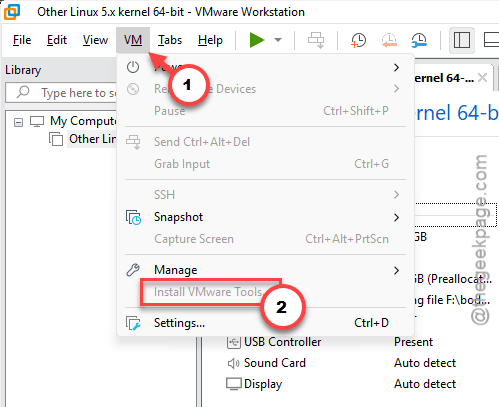Click the Send Ctrl+Alt+Del toolbar icon
This screenshot has height=407, width=499.
(316, 40)
